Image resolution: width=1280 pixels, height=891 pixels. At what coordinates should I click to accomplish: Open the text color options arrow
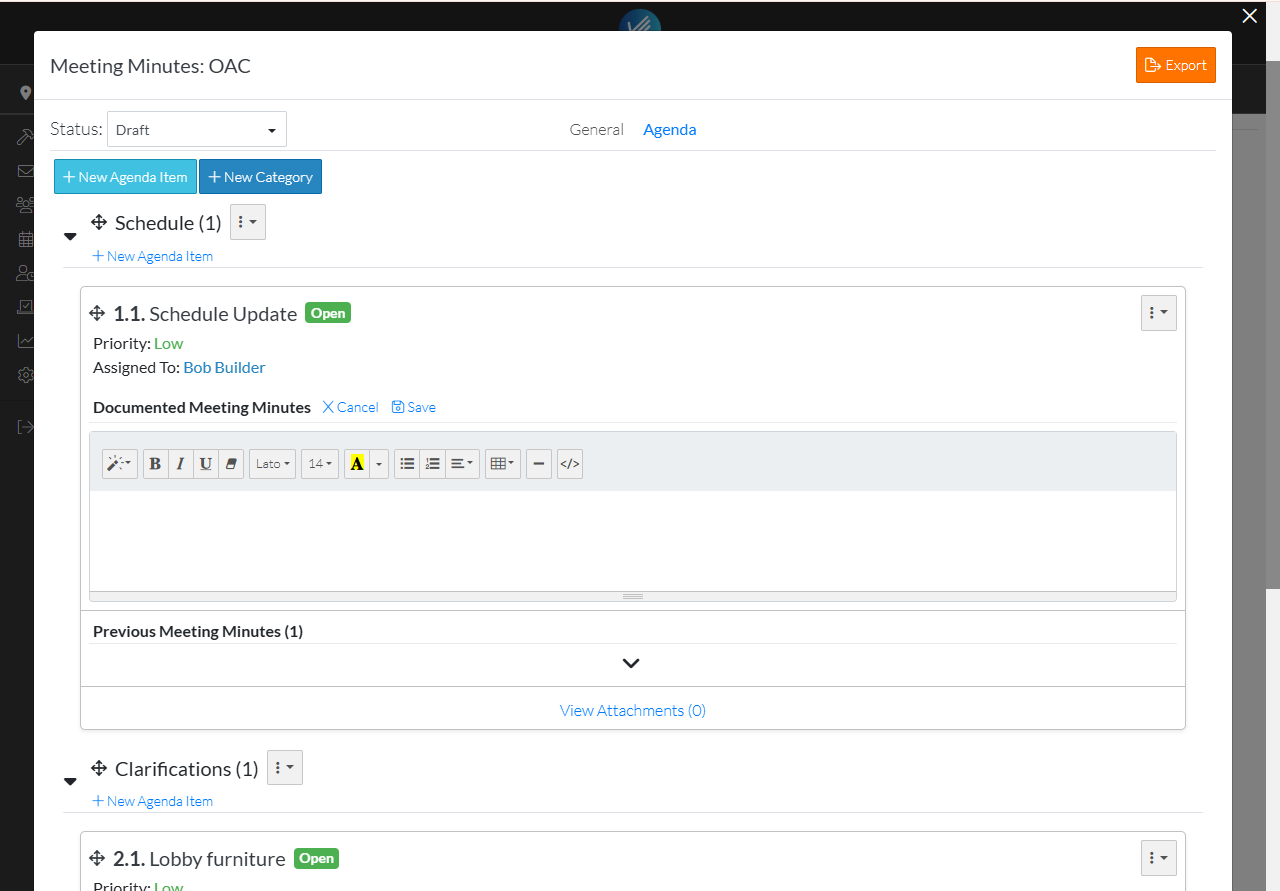click(x=379, y=464)
